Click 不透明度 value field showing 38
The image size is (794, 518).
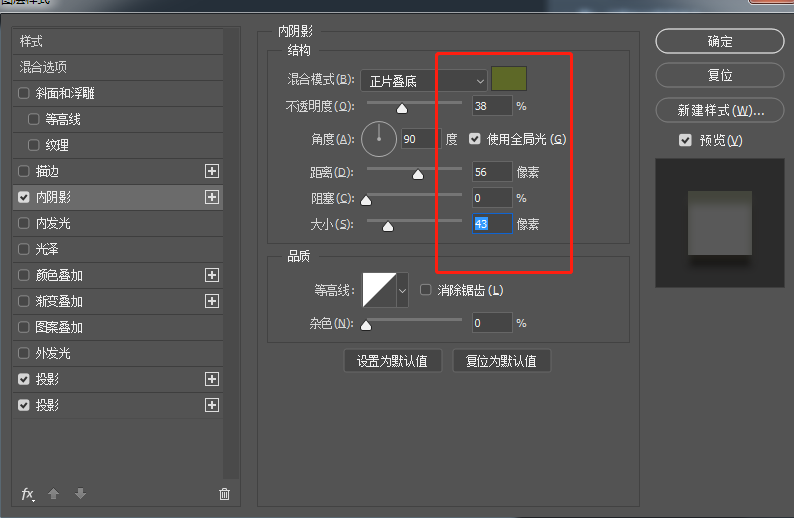coord(492,106)
